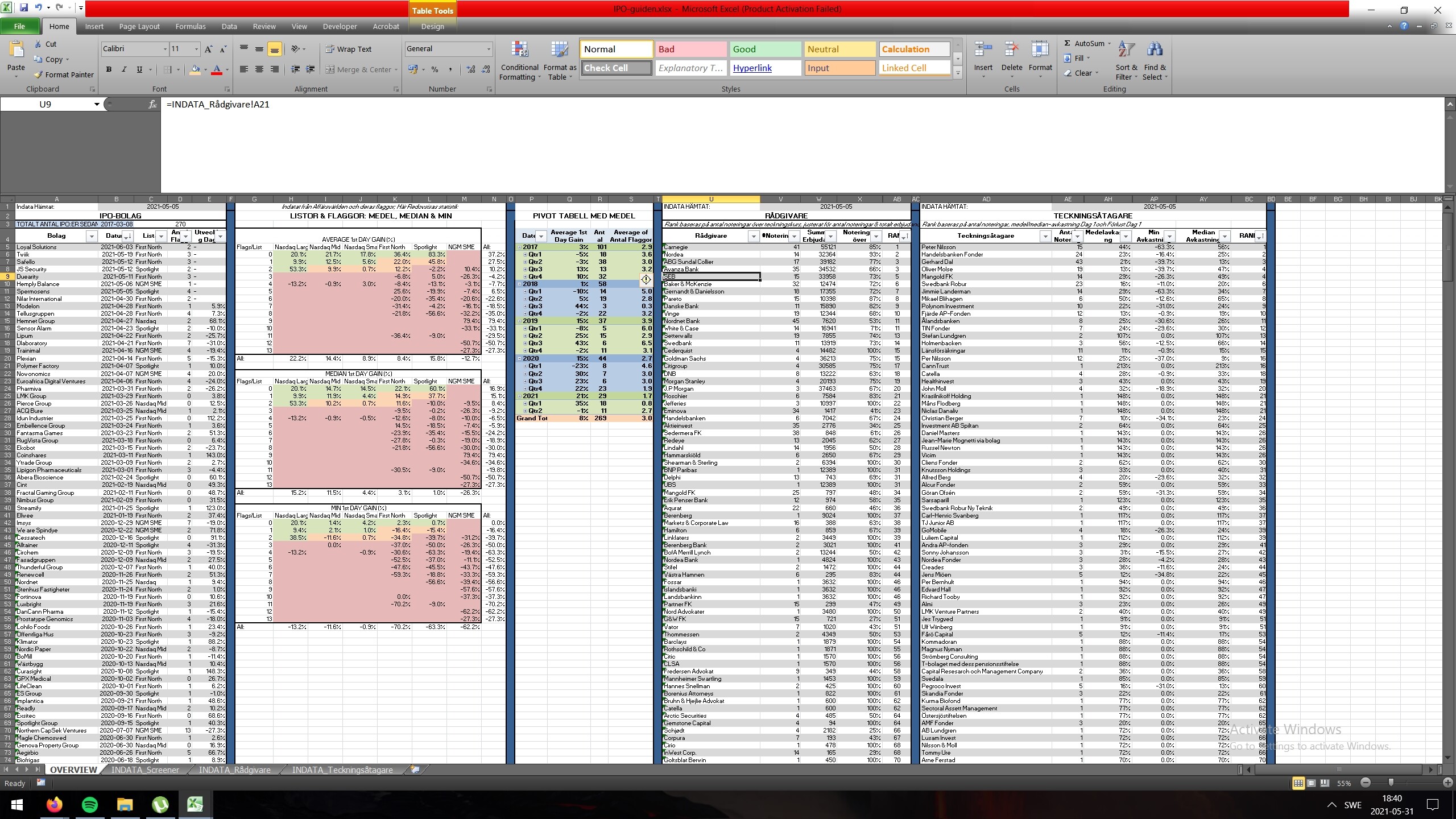
Task: Toggle Bold formatting
Action: click(109, 69)
